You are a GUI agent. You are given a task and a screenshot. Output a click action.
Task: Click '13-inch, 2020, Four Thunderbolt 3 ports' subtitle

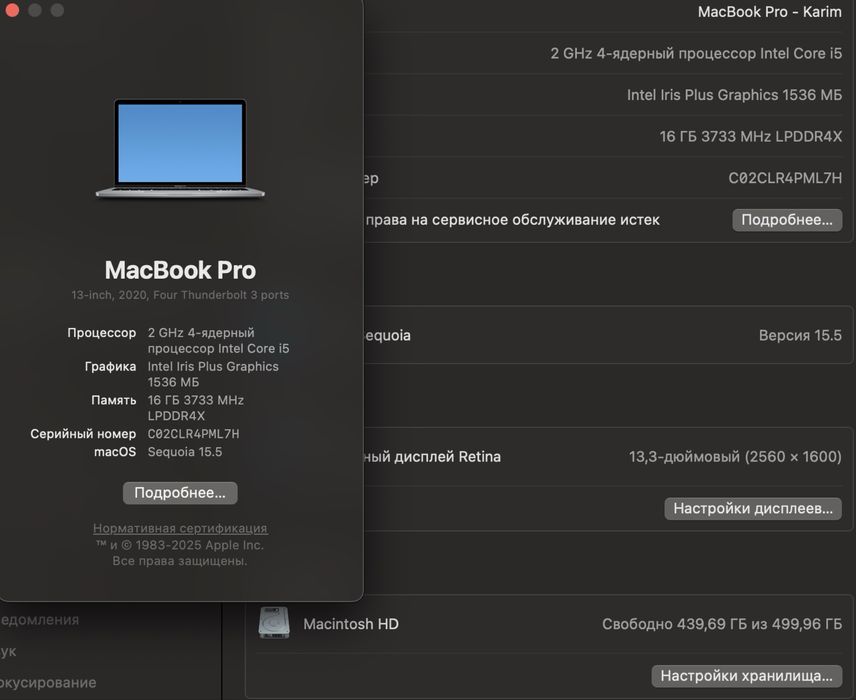pyautogui.click(x=180, y=295)
